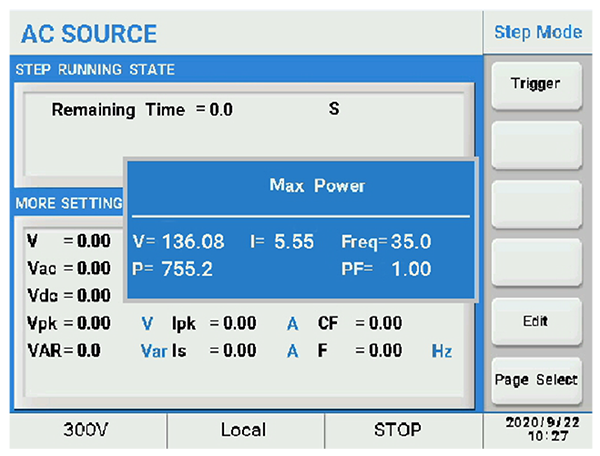Image resolution: width=600 pixels, height=456 pixels.
Task: Select the F = 0.00 Hz reading
Action: tap(385, 351)
